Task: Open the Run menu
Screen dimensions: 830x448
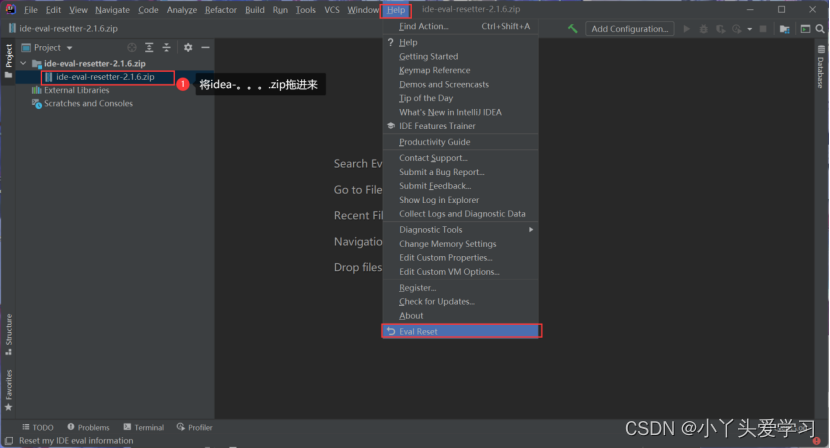Action: click(x=280, y=10)
